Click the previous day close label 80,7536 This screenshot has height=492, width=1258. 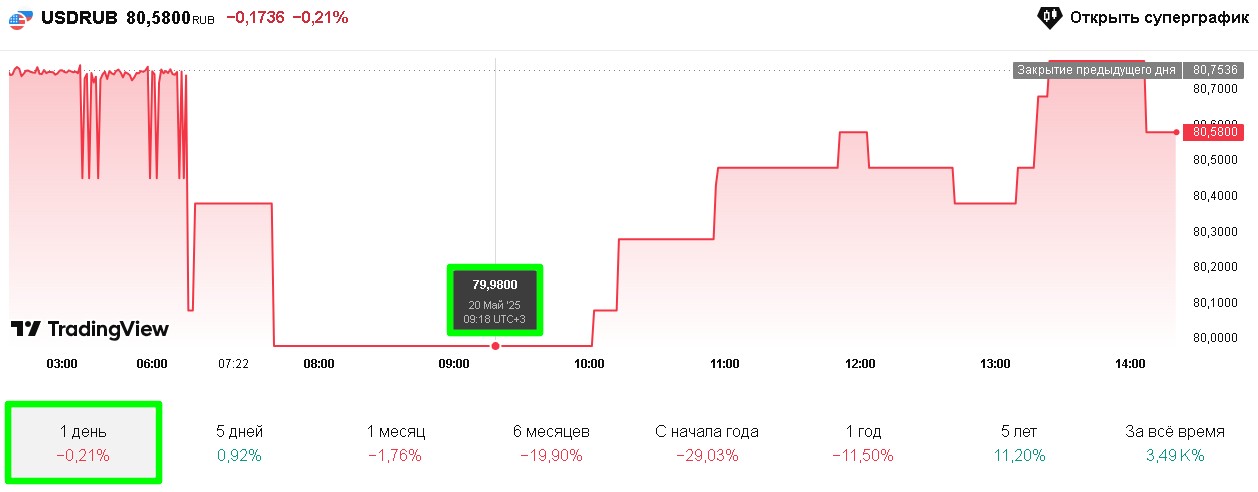(x=1212, y=70)
